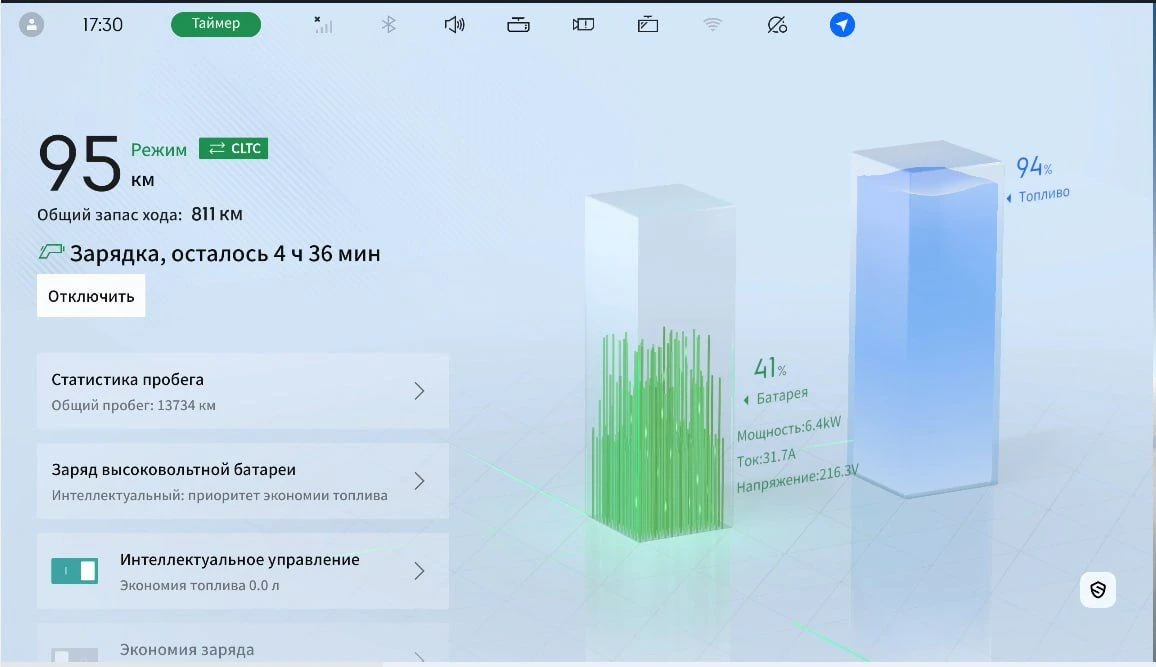Open the user profile avatar
The height and width of the screenshot is (667, 1156).
click(31, 24)
